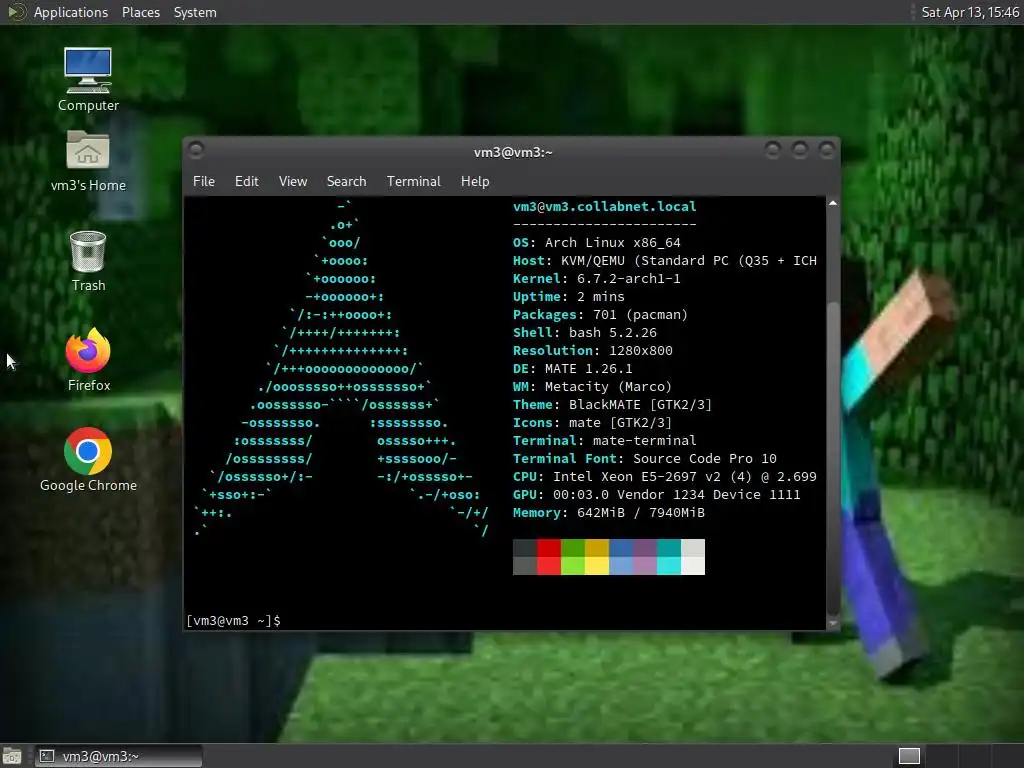Click the Terminal Font: Source Code Pro line
Screen dimensions: 1024x768
645,458
